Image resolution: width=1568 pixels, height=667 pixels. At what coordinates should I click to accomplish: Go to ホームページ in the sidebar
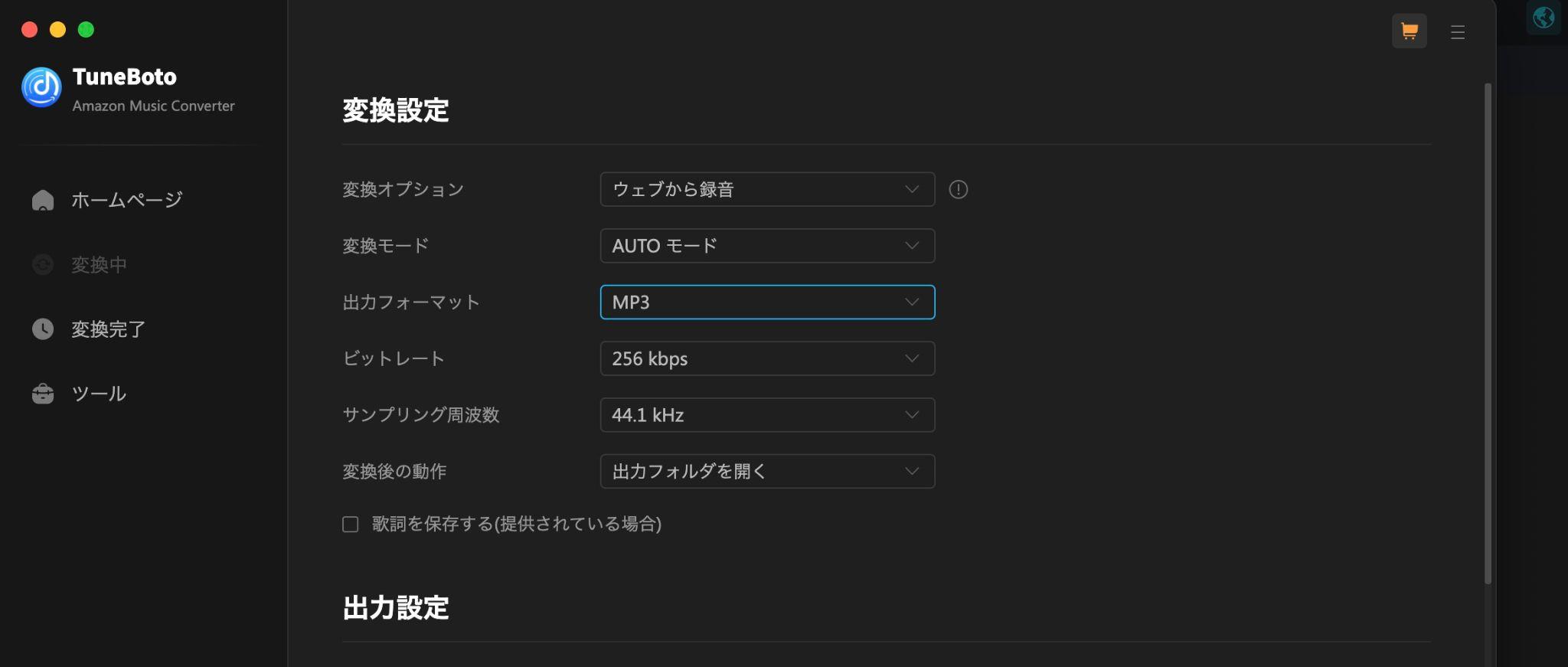(x=127, y=200)
